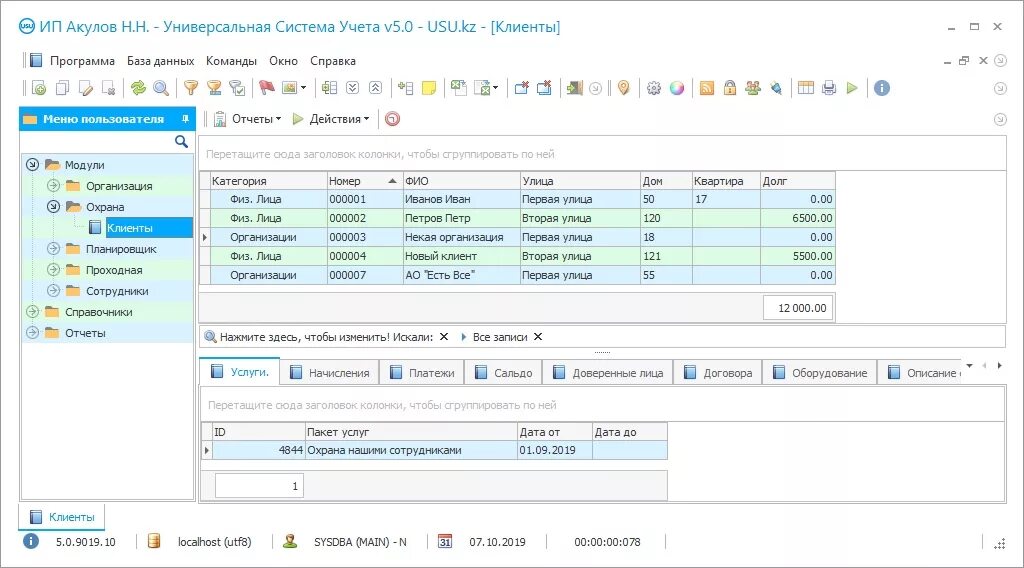Open the Окно menu
The height and width of the screenshot is (568, 1024).
(283, 61)
